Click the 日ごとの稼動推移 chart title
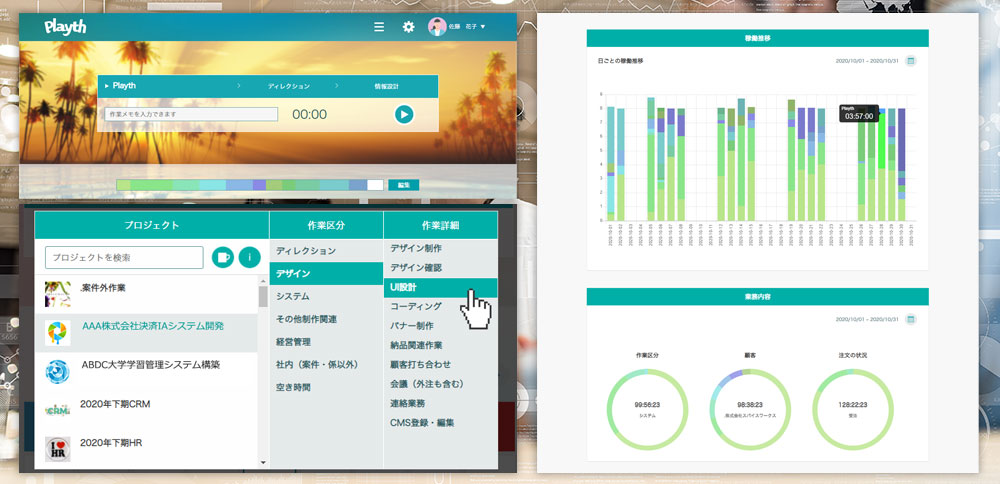Screen dimensions: 1000x484 point(621,61)
